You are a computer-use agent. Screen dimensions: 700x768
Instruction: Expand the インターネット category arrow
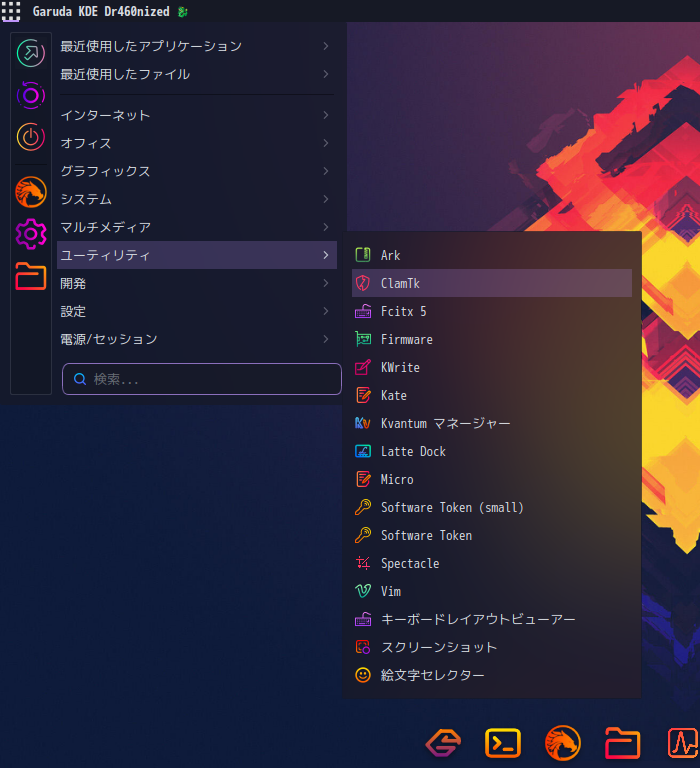point(326,115)
